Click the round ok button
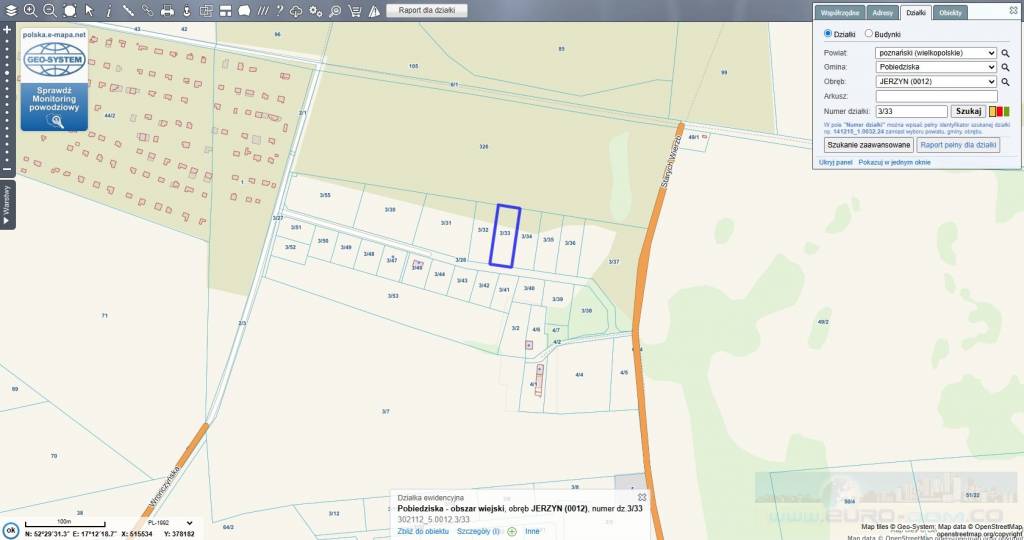The image size is (1024, 540). click(10, 530)
